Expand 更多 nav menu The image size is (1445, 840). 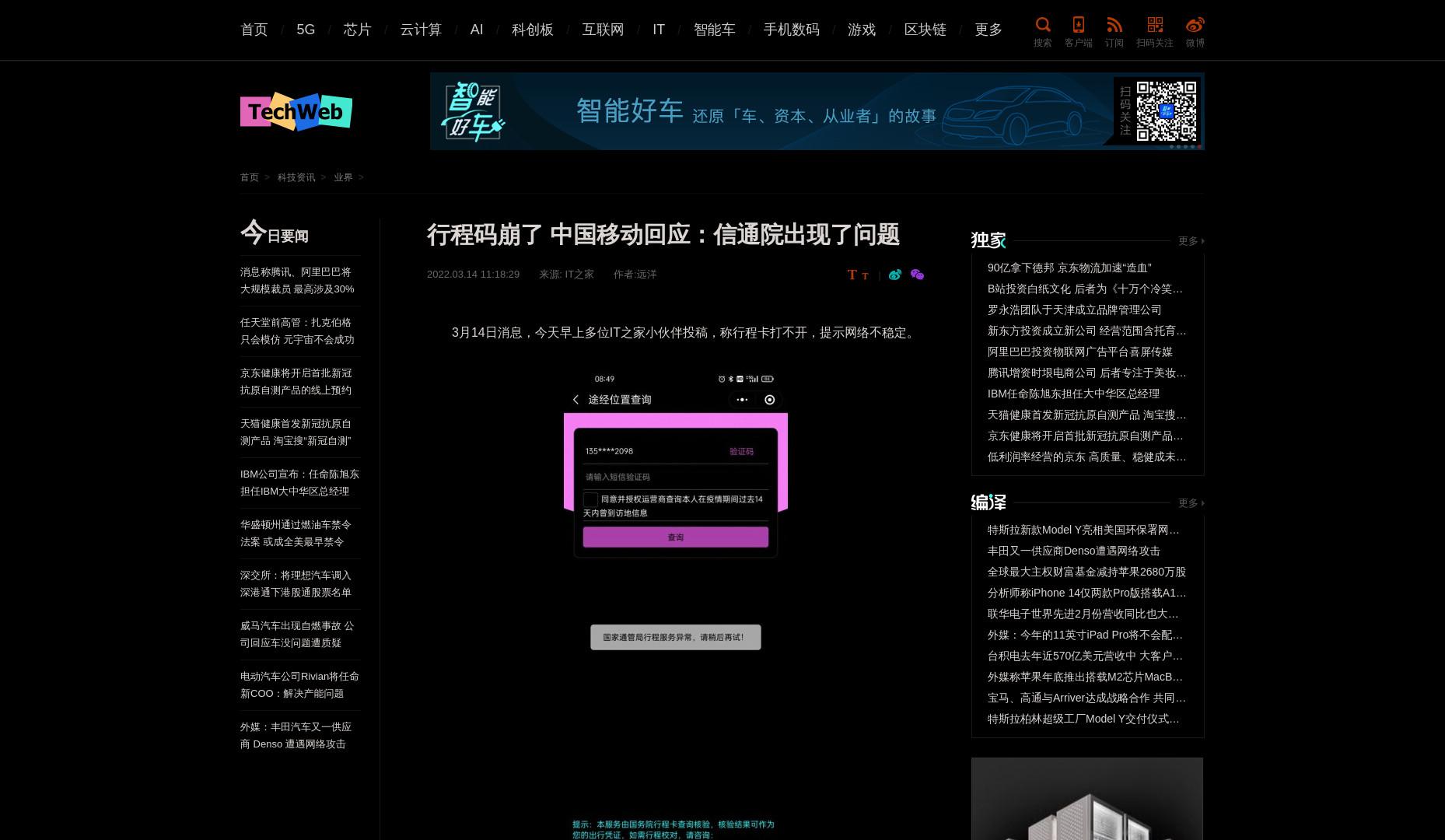(x=988, y=30)
